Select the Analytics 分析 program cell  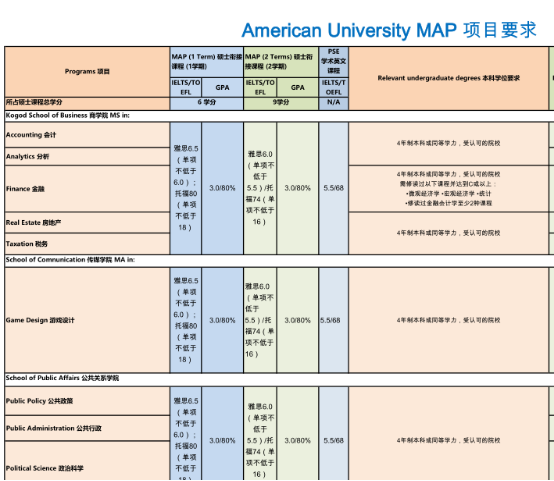coord(87,157)
